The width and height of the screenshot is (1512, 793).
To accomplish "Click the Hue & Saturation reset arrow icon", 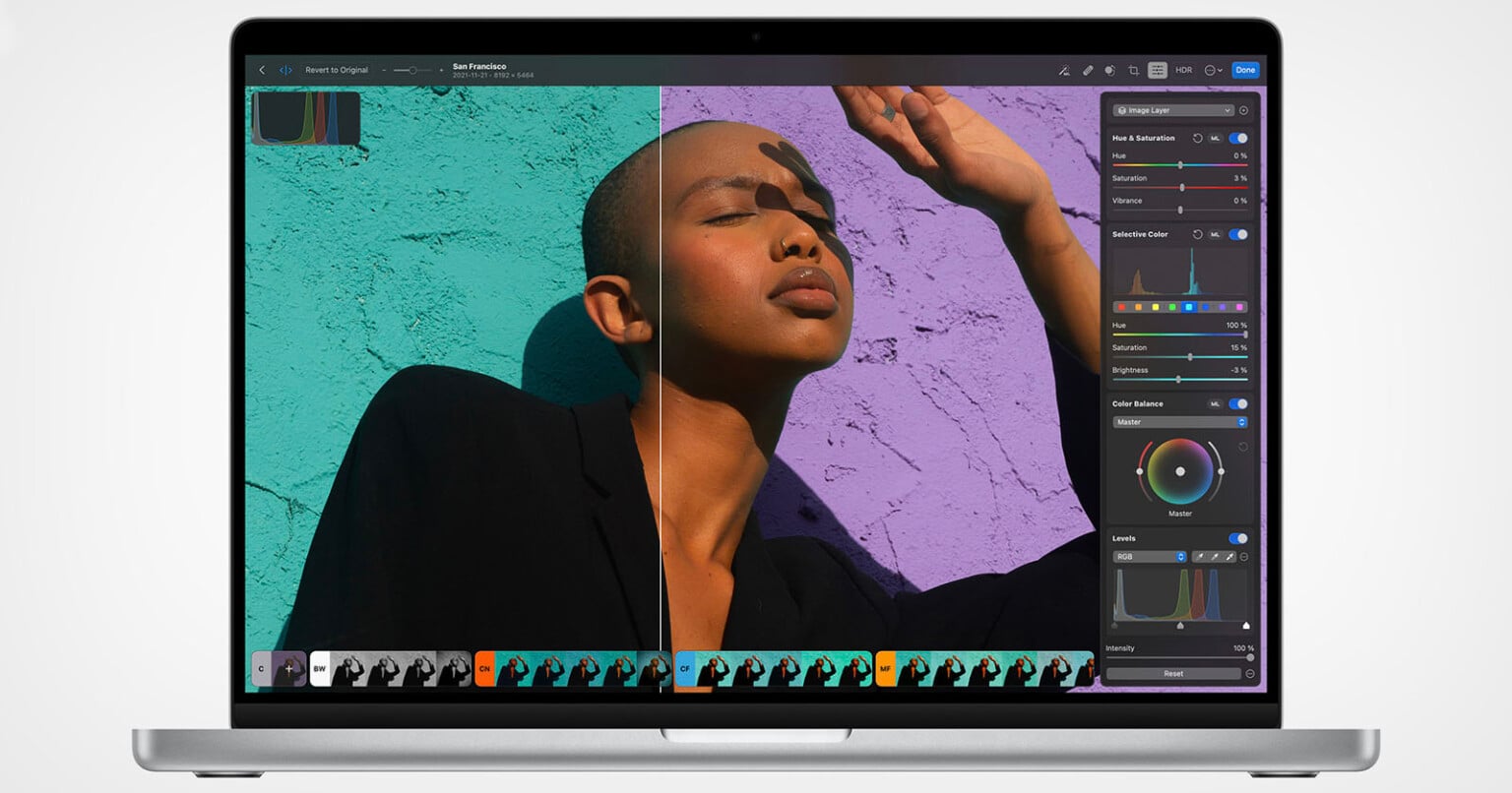I will pos(1198,138).
